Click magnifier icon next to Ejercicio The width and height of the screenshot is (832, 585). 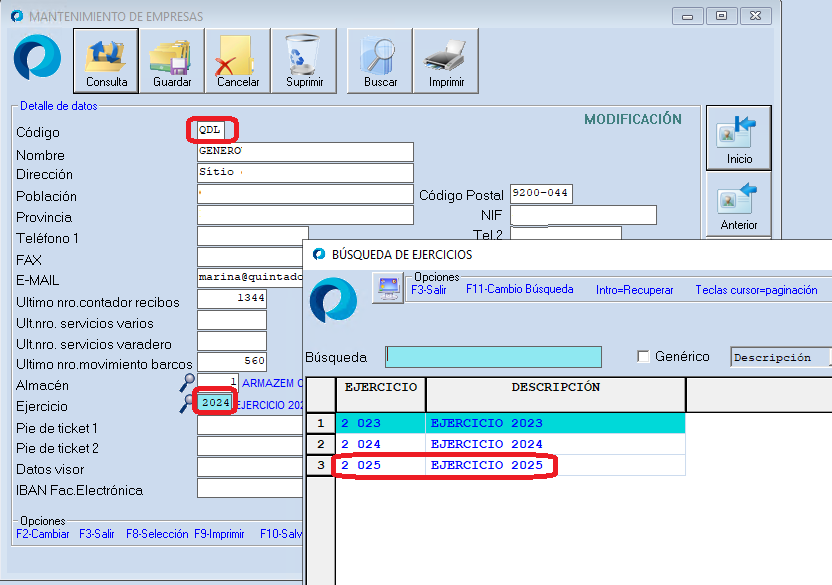pos(187,404)
